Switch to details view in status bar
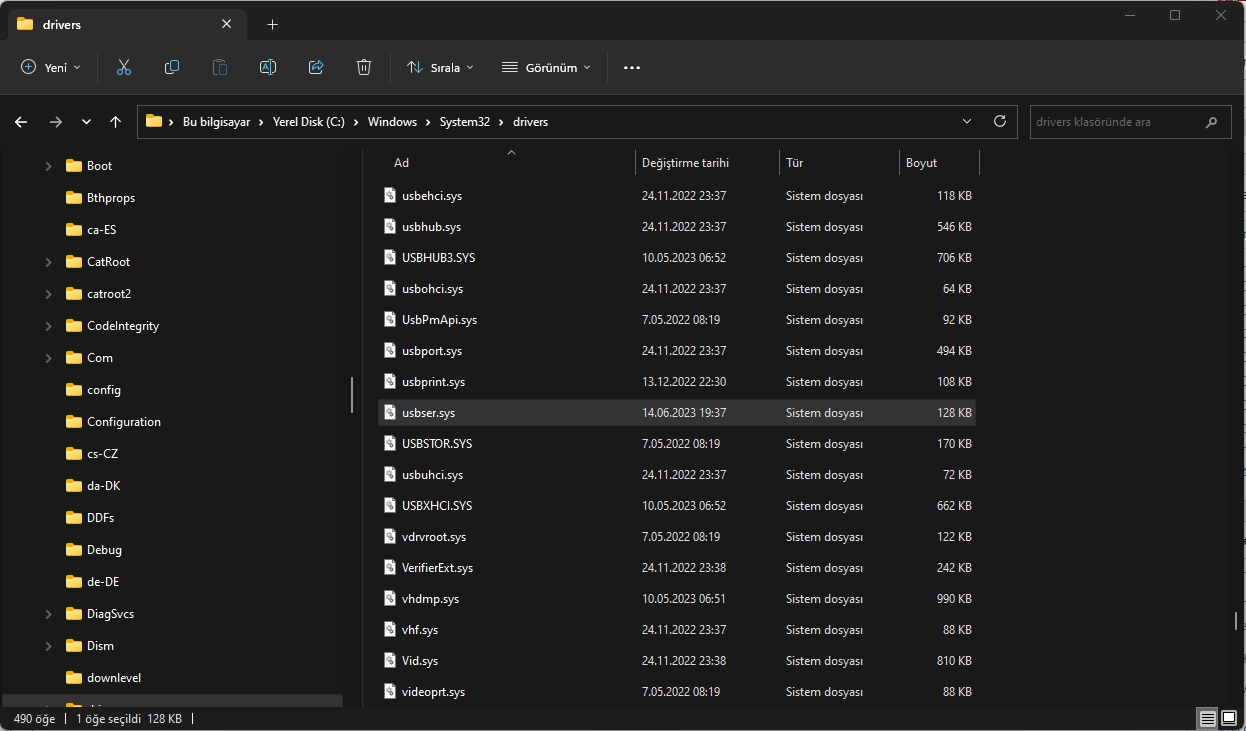The width and height of the screenshot is (1246, 731). click(x=1207, y=719)
